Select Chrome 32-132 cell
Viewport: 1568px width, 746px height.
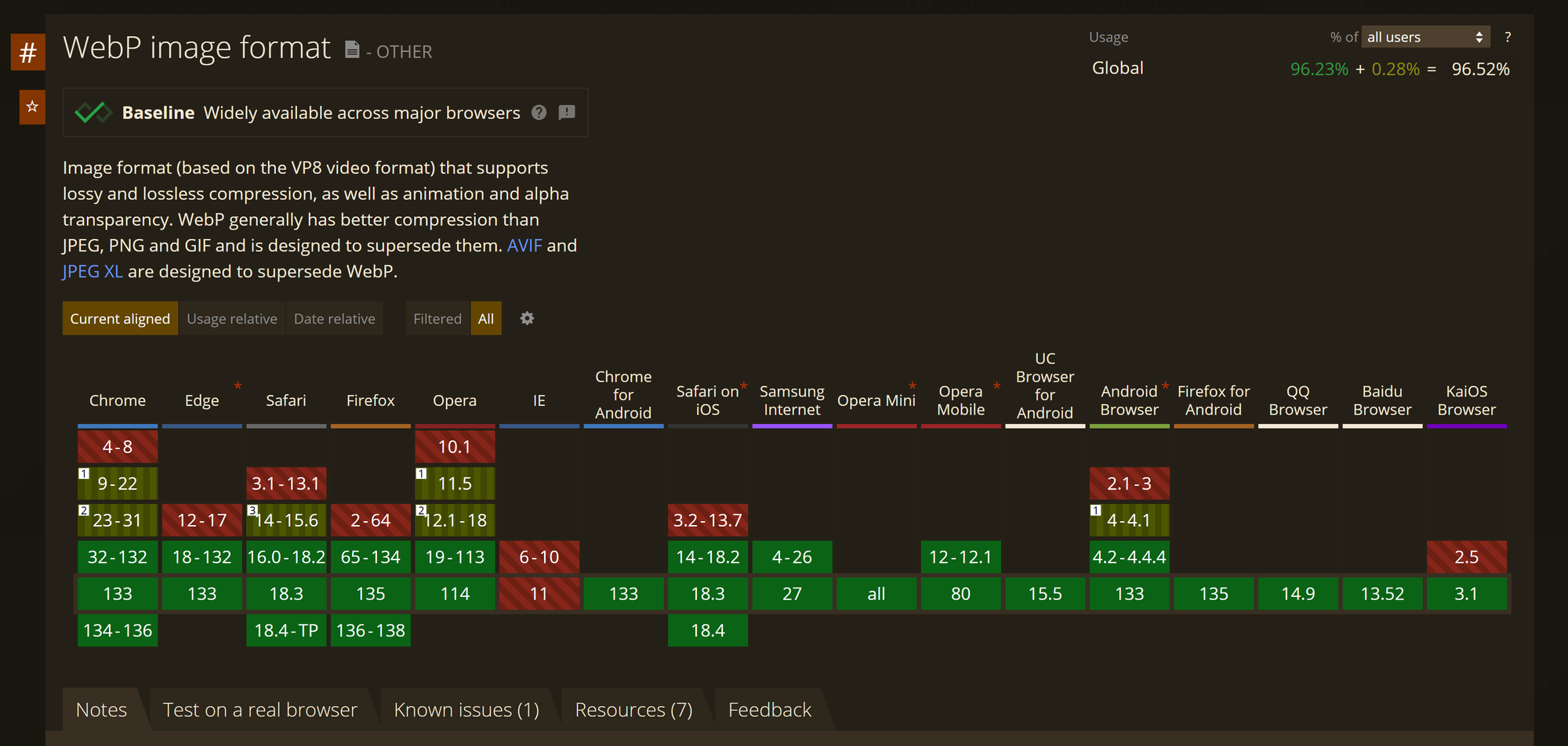tap(118, 557)
